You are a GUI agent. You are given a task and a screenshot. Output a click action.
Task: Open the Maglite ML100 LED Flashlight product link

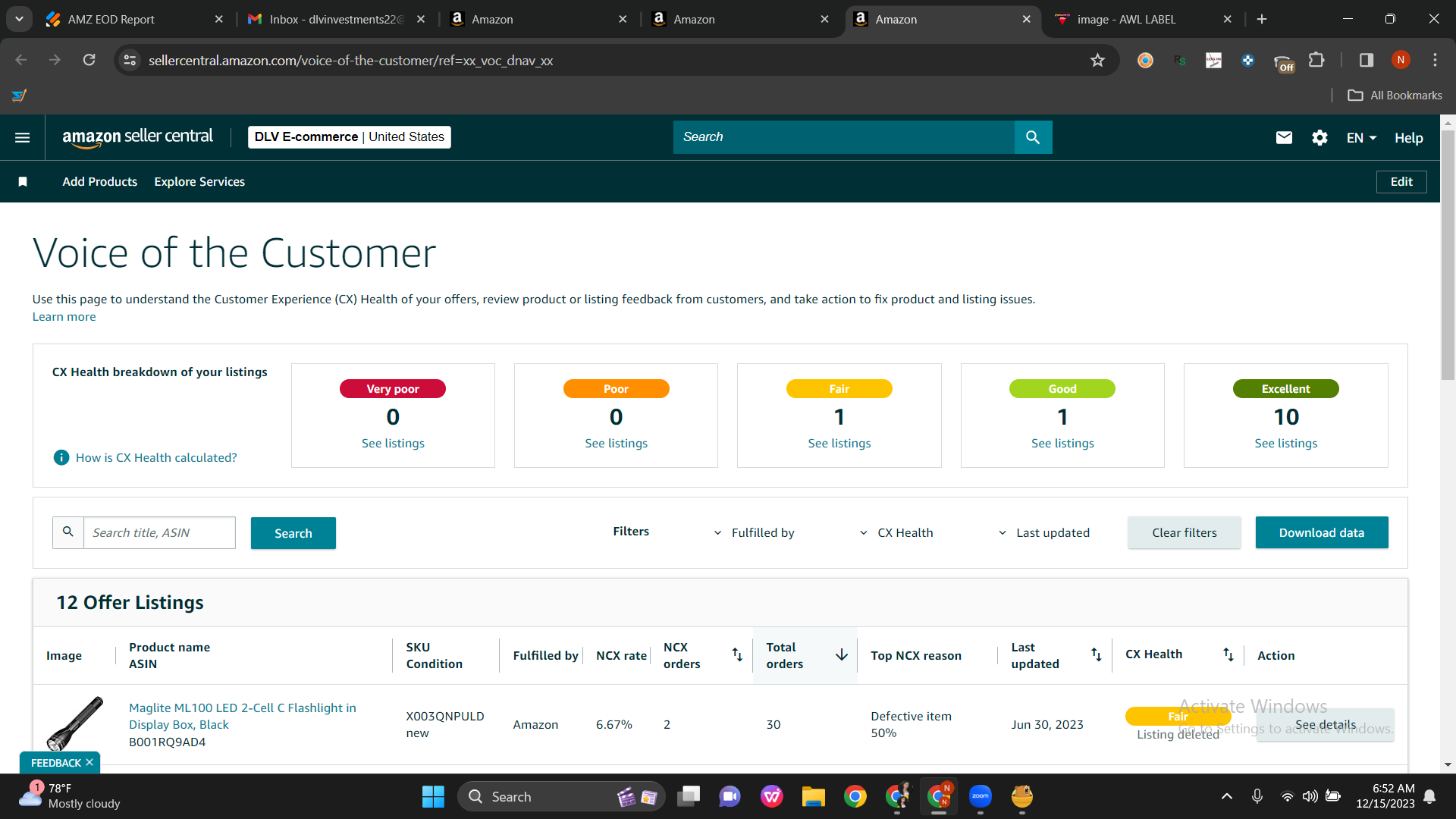(243, 716)
